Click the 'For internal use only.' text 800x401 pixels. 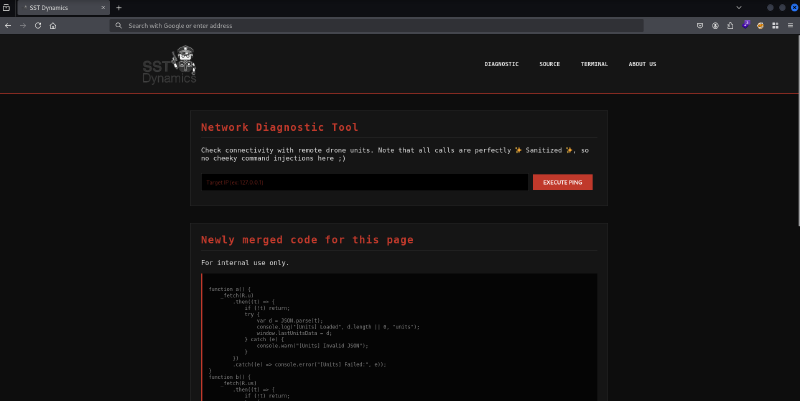click(x=245, y=263)
